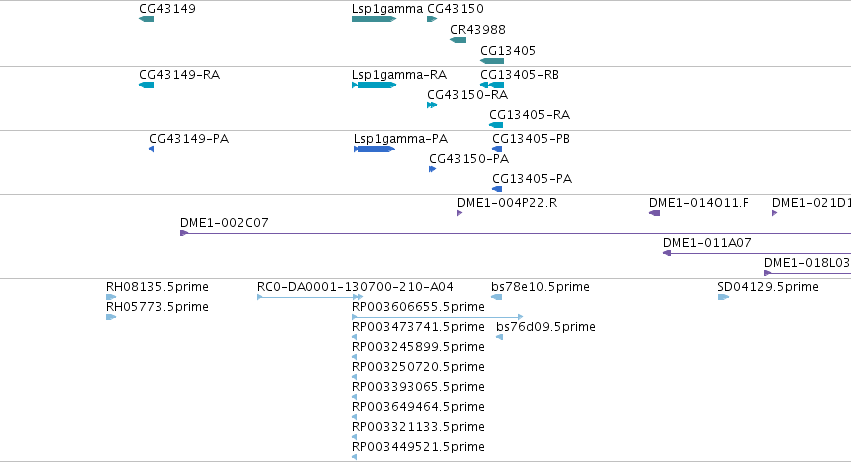Select the DME1-011A07 purple arrow line
Screen dimensions: 851x462
[757, 253]
